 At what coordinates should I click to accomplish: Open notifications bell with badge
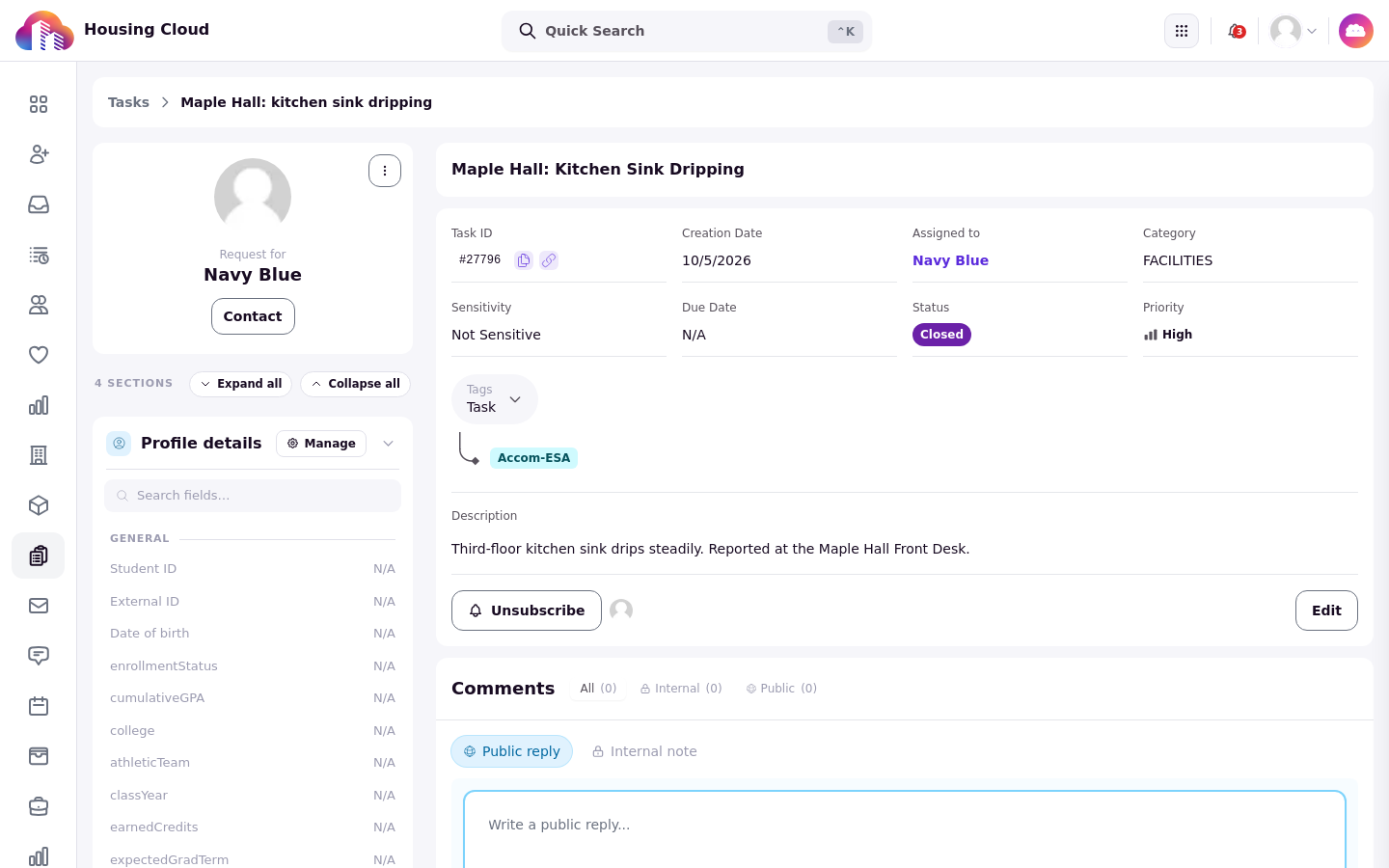(x=1236, y=31)
